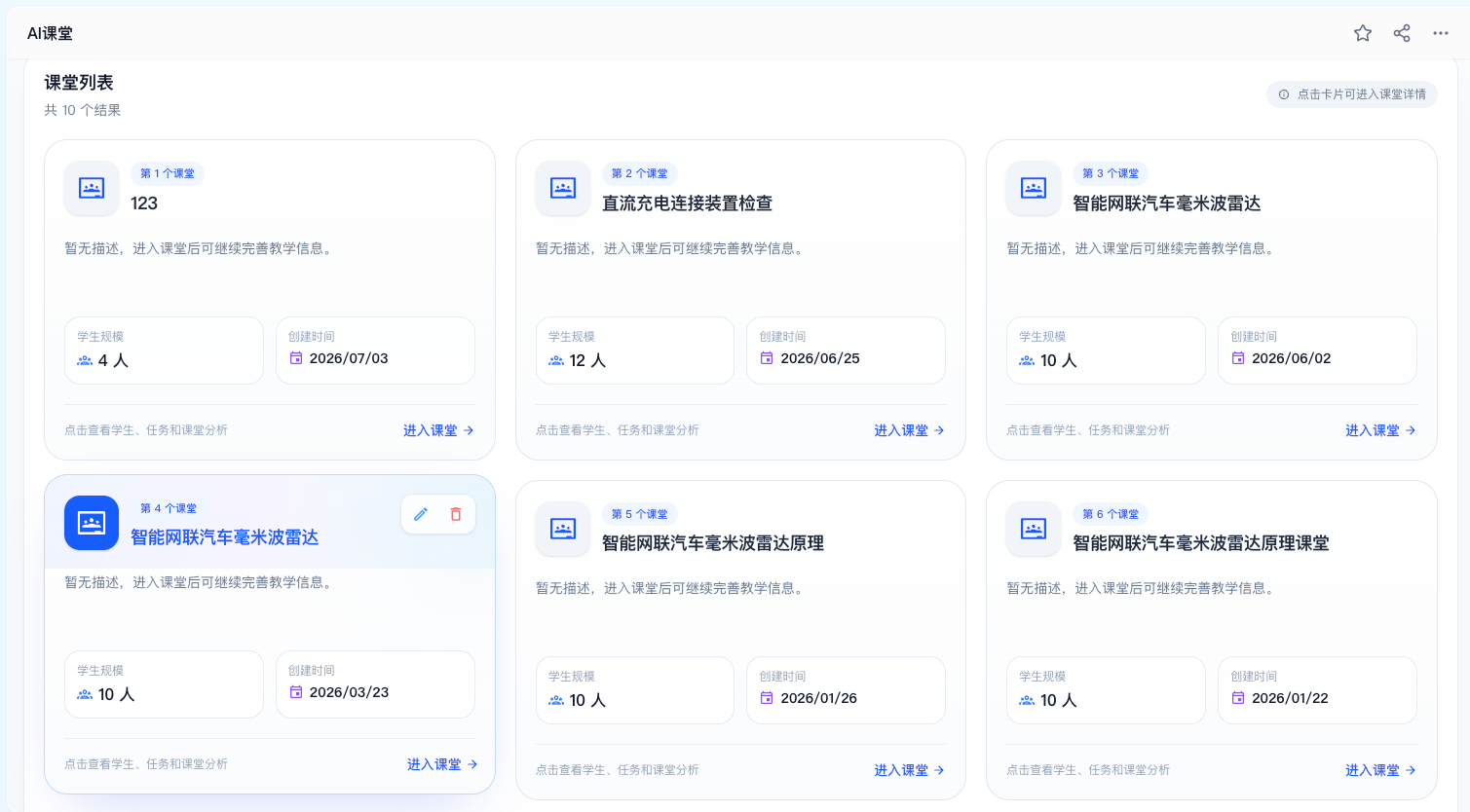Screen dimensions: 1470x812
Task: Click the date 2026/01/26
Action: (819, 698)
